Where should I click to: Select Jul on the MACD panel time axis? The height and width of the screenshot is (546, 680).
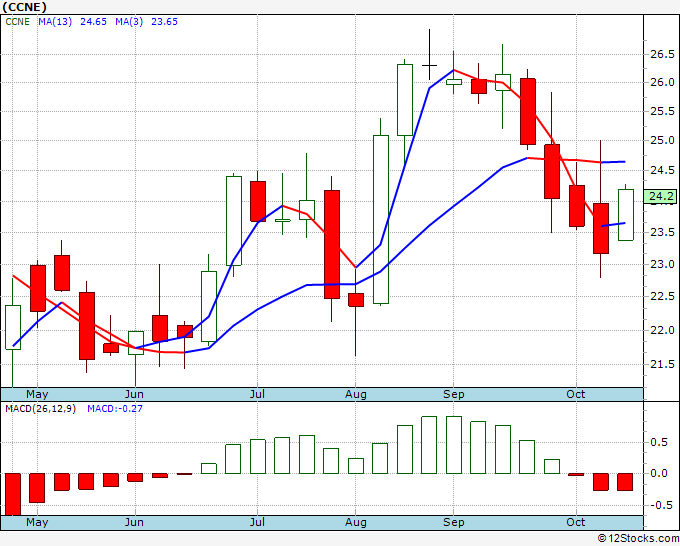[257, 522]
